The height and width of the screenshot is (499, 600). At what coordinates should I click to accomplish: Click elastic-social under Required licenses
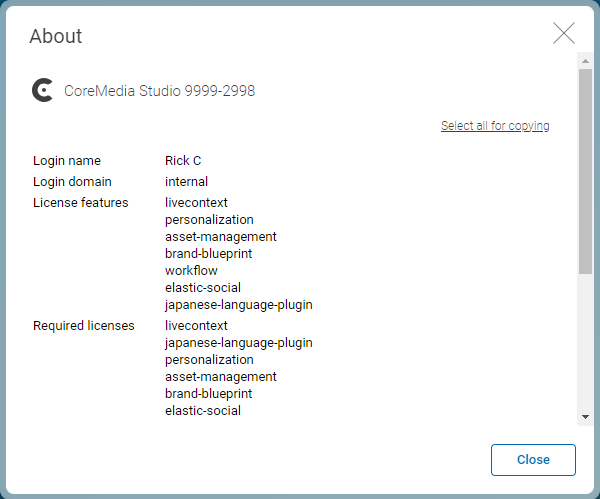(x=203, y=411)
